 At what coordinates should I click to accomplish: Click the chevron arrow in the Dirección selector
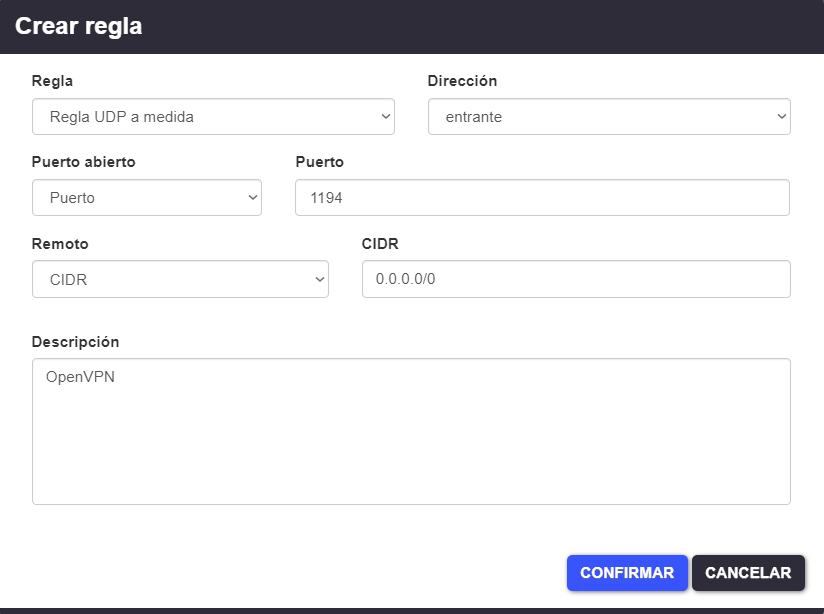click(x=782, y=117)
